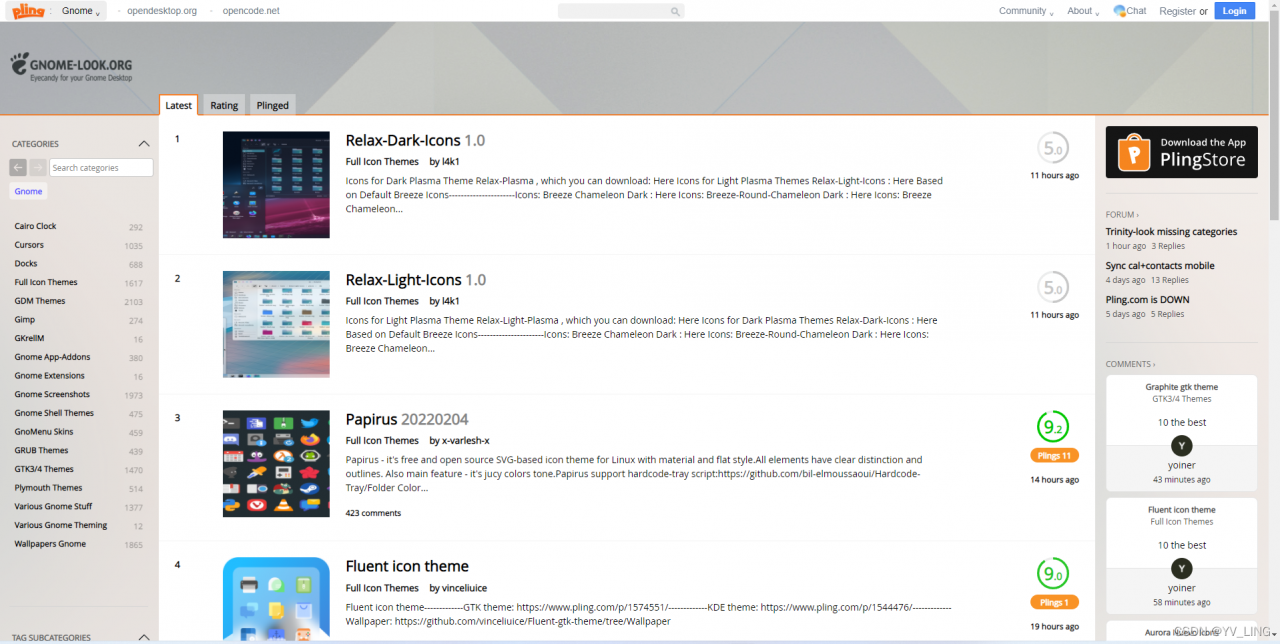1280x644 pixels.
Task: Click the 9.0 score circle of Fluent icon theme
Action: pyautogui.click(x=1053, y=574)
